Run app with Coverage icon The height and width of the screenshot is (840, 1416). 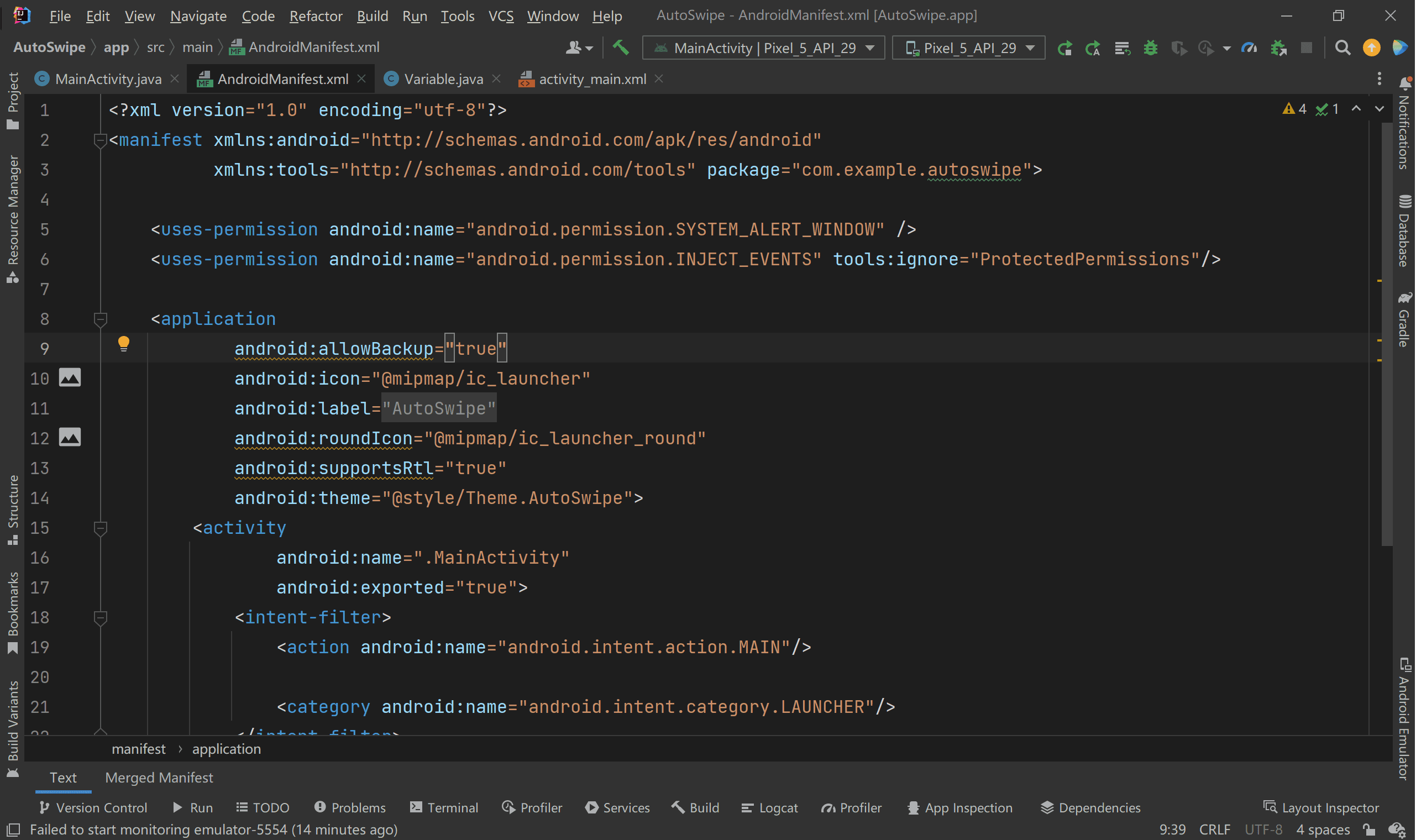click(x=1179, y=48)
